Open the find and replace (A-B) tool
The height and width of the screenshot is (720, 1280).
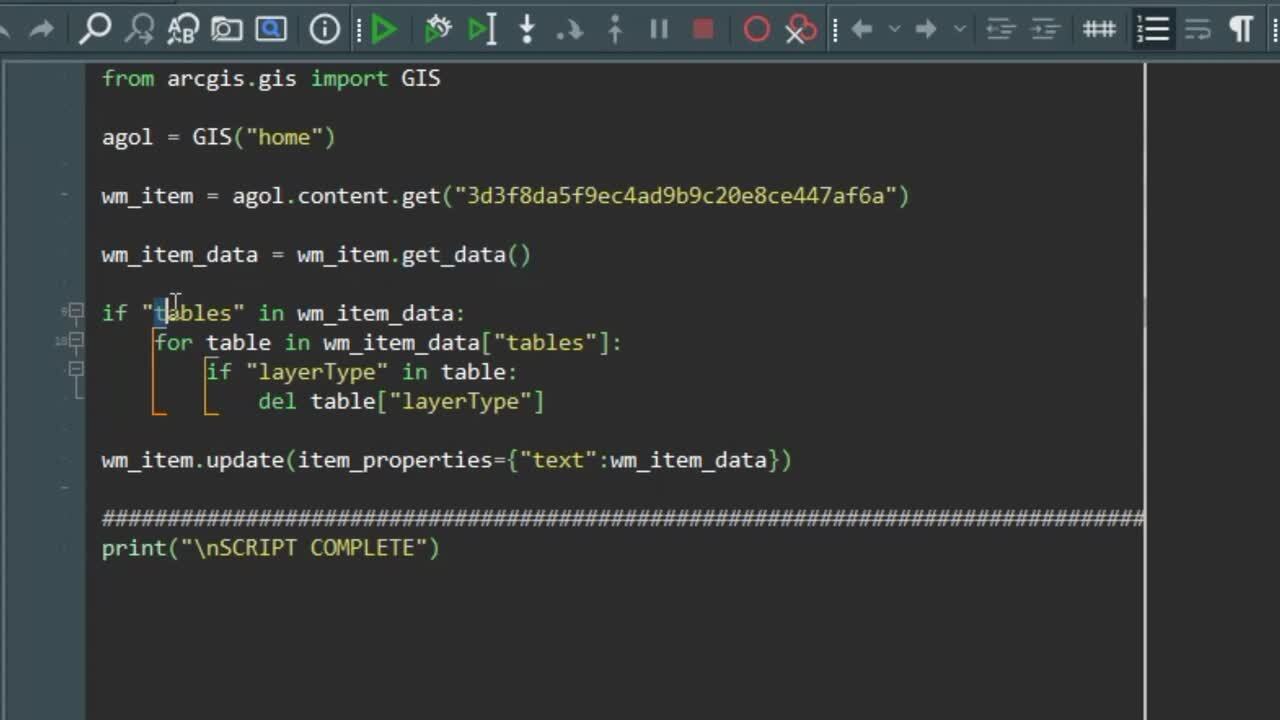click(x=182, y=30)
